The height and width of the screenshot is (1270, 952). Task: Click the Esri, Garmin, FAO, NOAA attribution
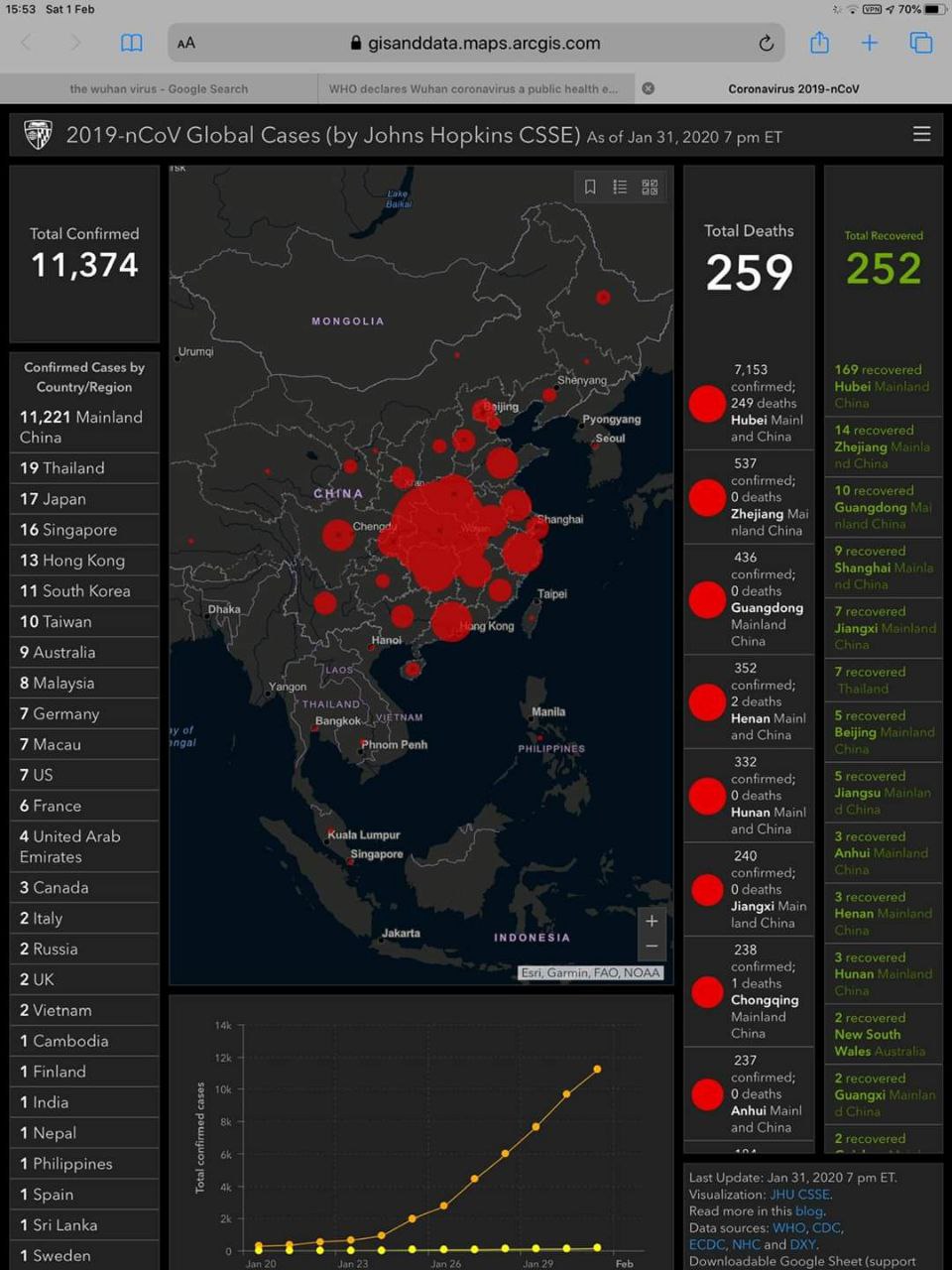coord(591,972)
